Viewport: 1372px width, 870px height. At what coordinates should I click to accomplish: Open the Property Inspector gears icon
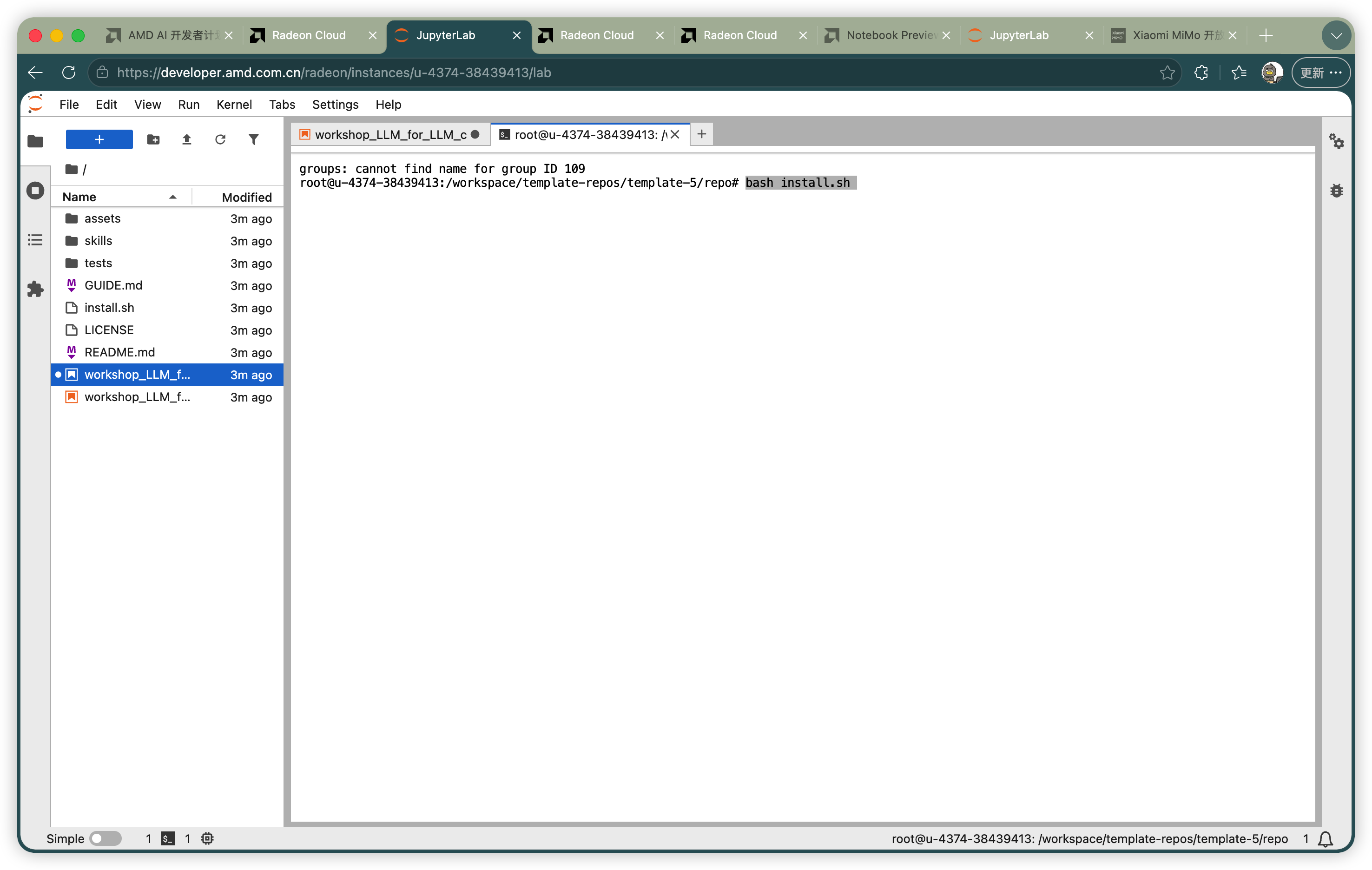click(1336, 141)
